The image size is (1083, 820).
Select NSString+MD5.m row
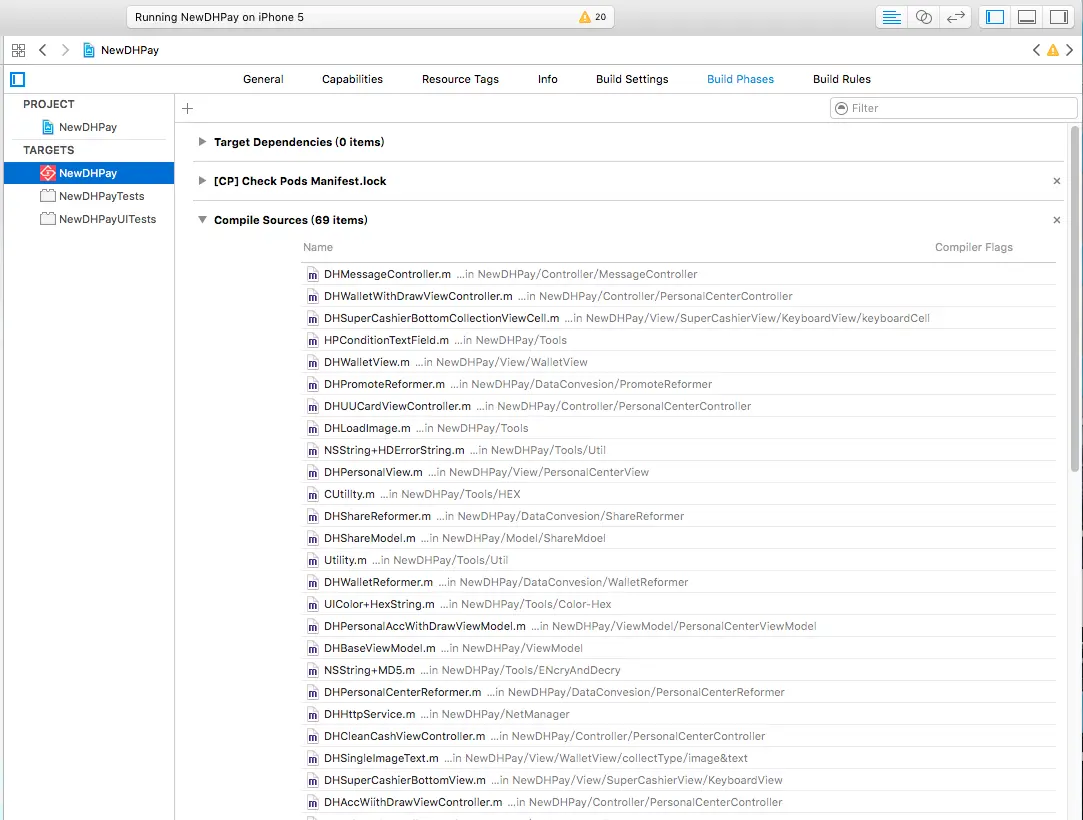coord(678,670)
